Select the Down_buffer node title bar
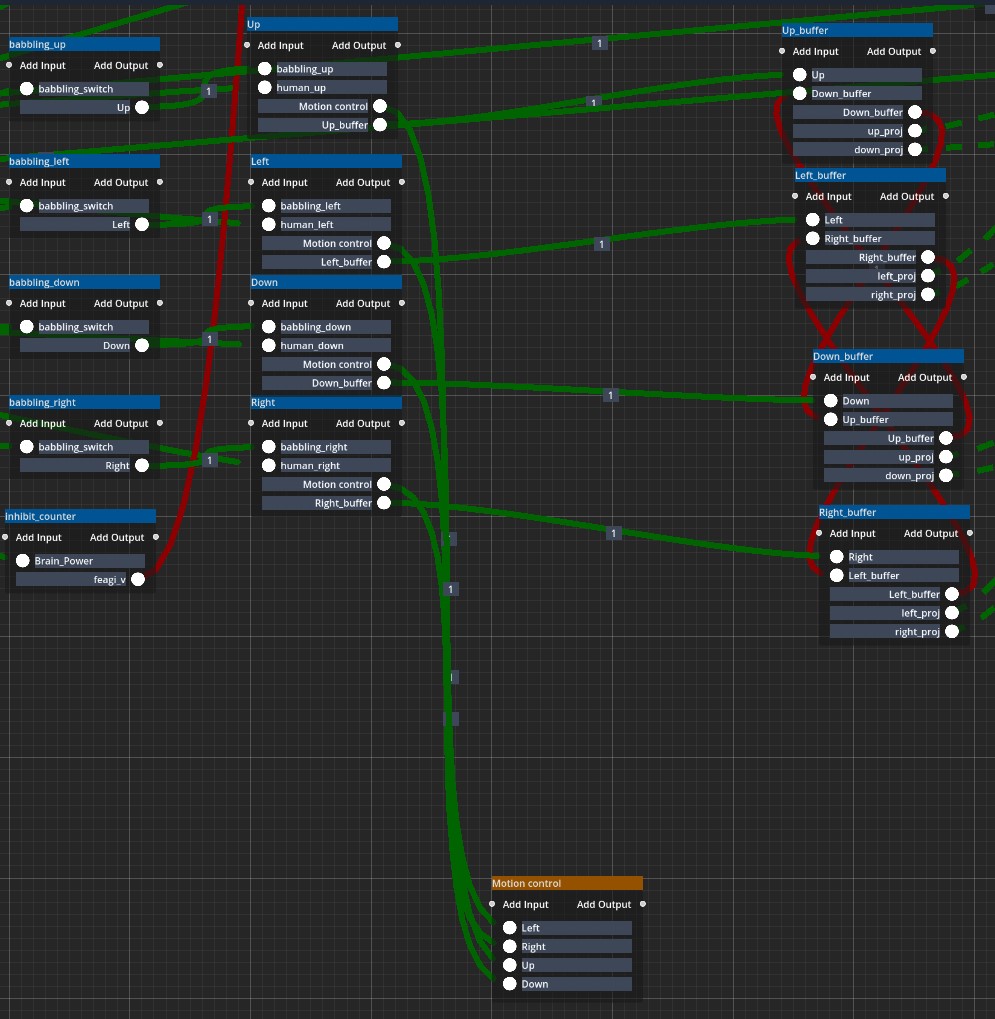This screenshot has width=995, height=1019. pos(887,356)
